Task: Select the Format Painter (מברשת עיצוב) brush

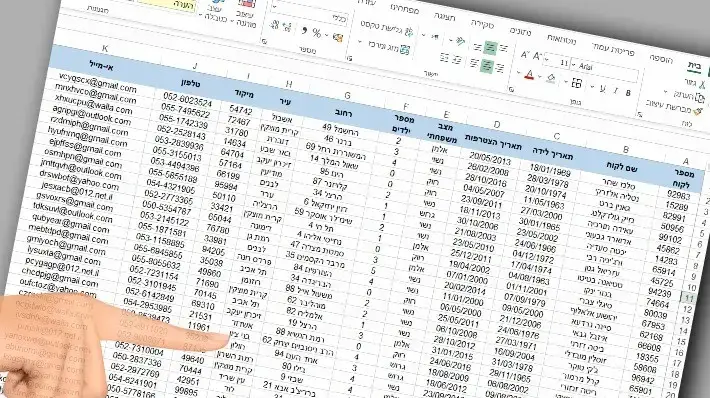Action: (x=697, y=111)
